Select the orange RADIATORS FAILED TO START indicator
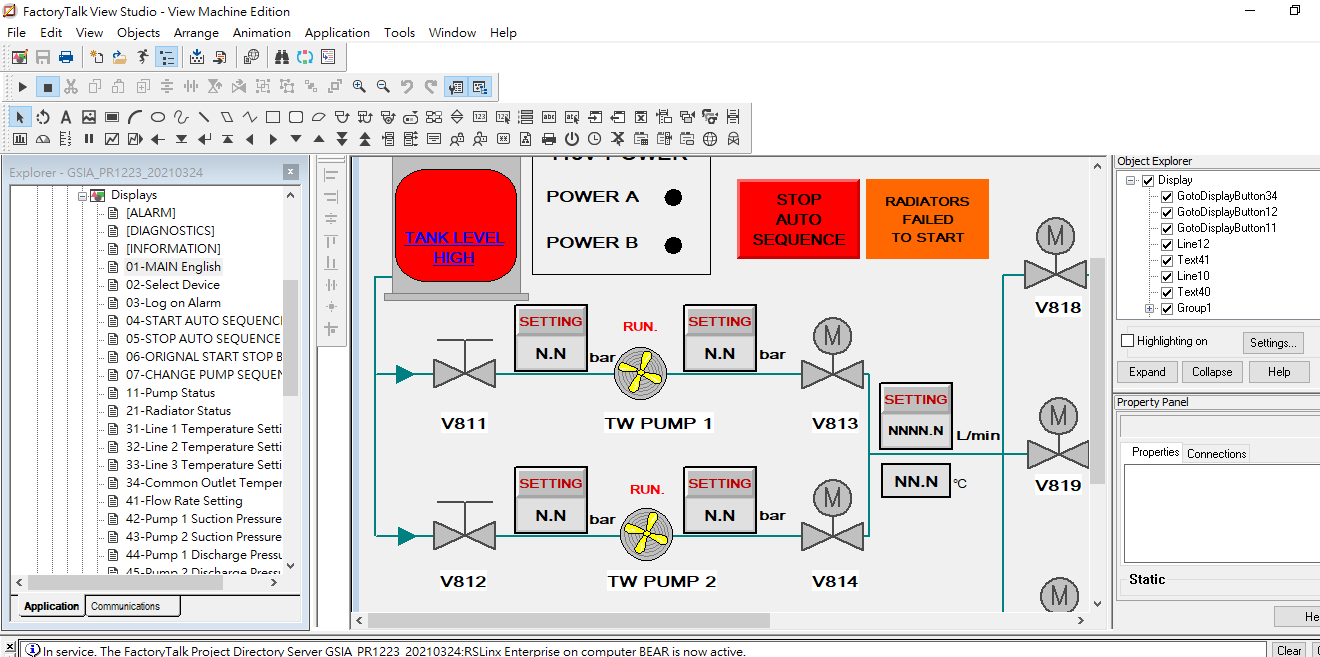This screenshot has width=1320, height=657. pos(927,219)
